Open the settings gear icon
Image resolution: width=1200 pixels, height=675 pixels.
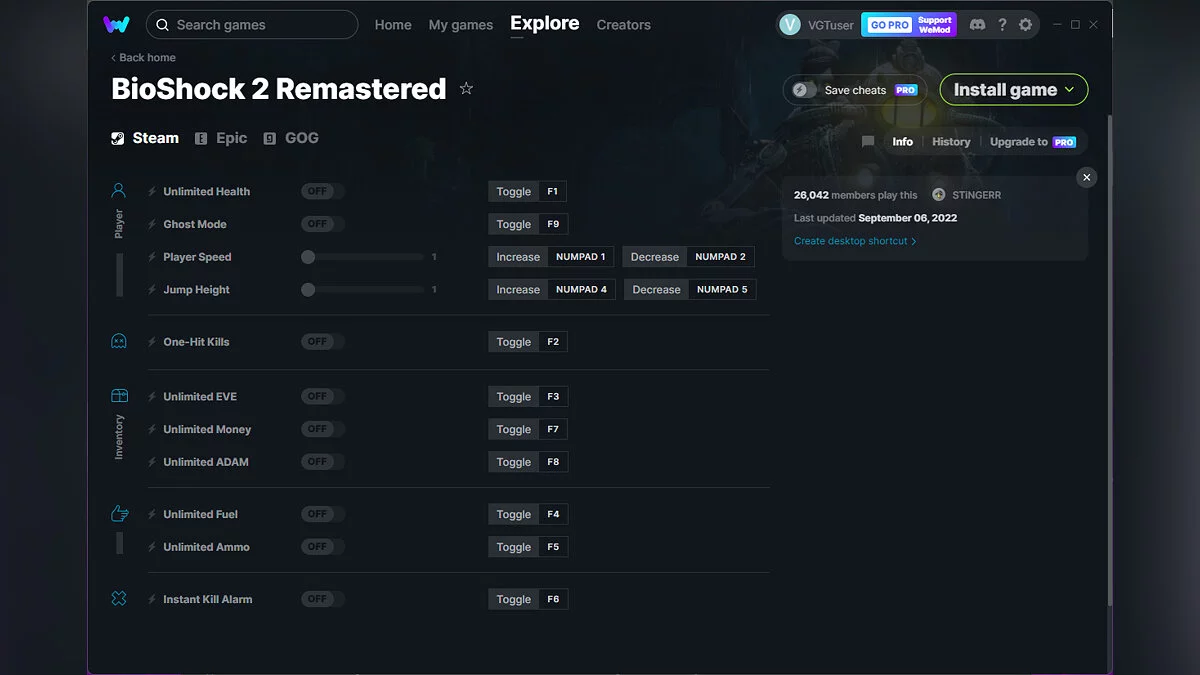point(1025,25)
